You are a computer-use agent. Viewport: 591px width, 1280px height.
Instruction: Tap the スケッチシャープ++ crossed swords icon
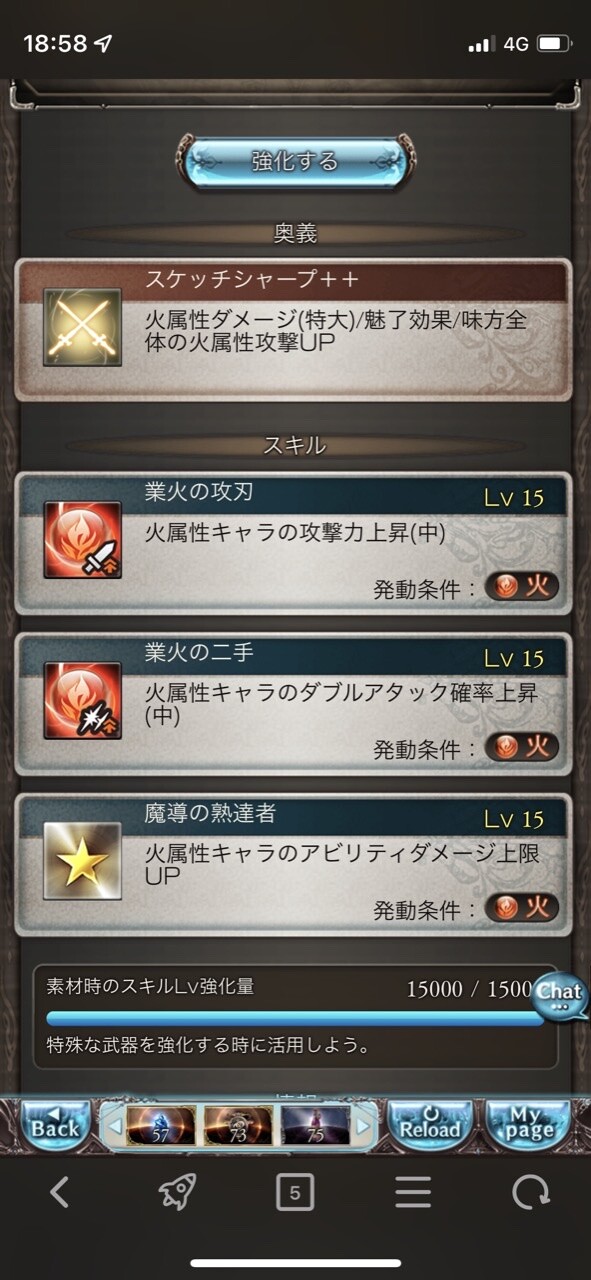click(82, 327)
